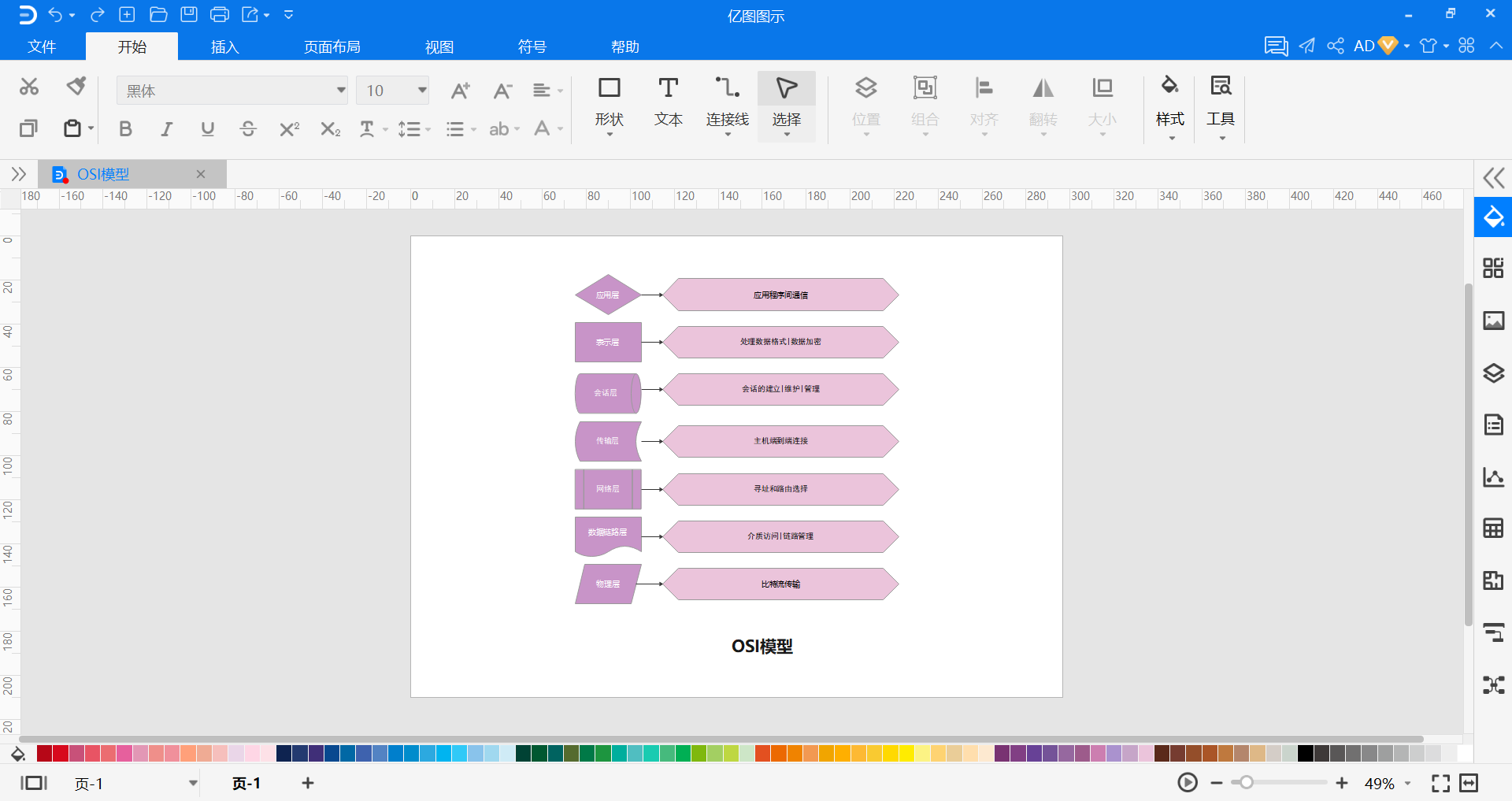
Task: Click the 样式 style button
Action: point(1169,106)
